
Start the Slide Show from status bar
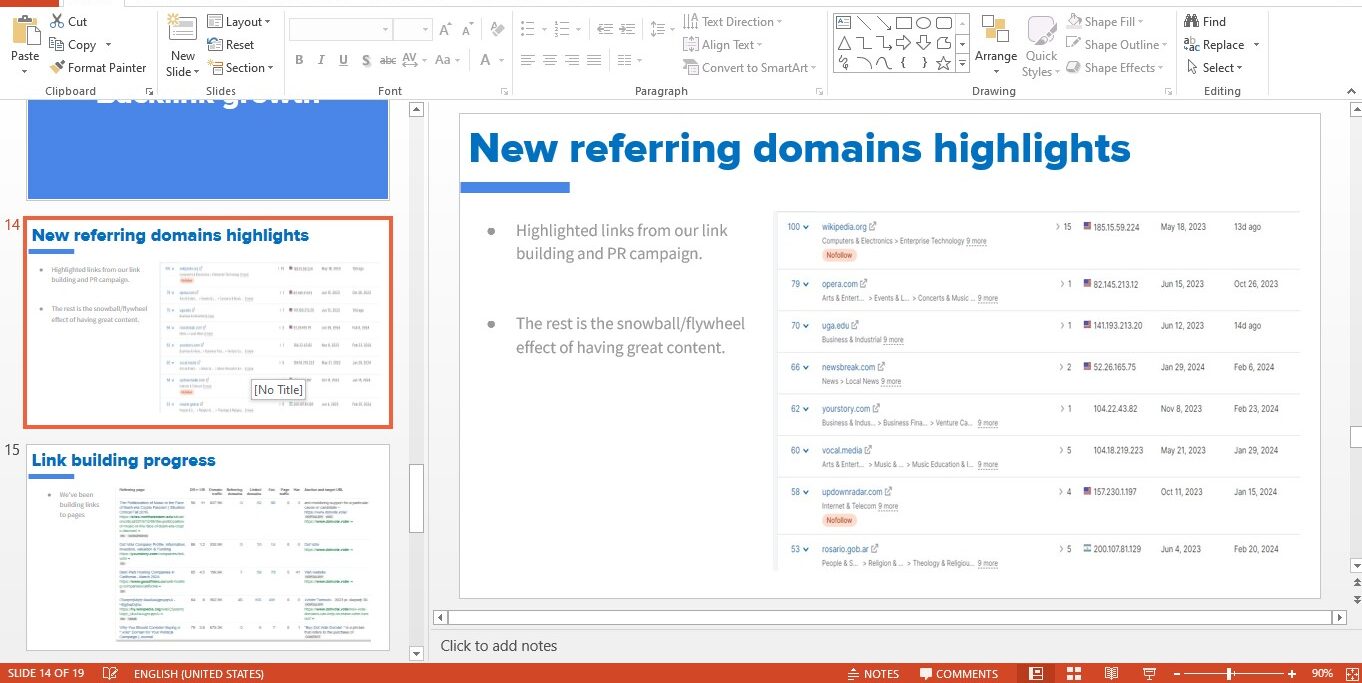1149,673
